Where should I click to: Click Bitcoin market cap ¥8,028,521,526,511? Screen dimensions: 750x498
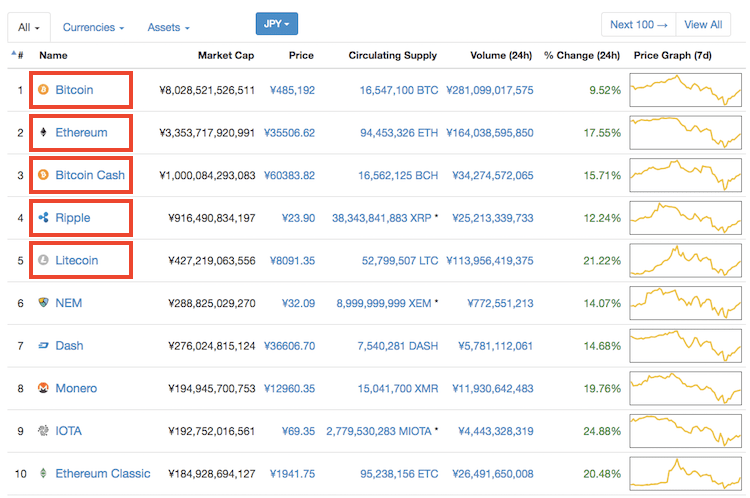point(207,90)
